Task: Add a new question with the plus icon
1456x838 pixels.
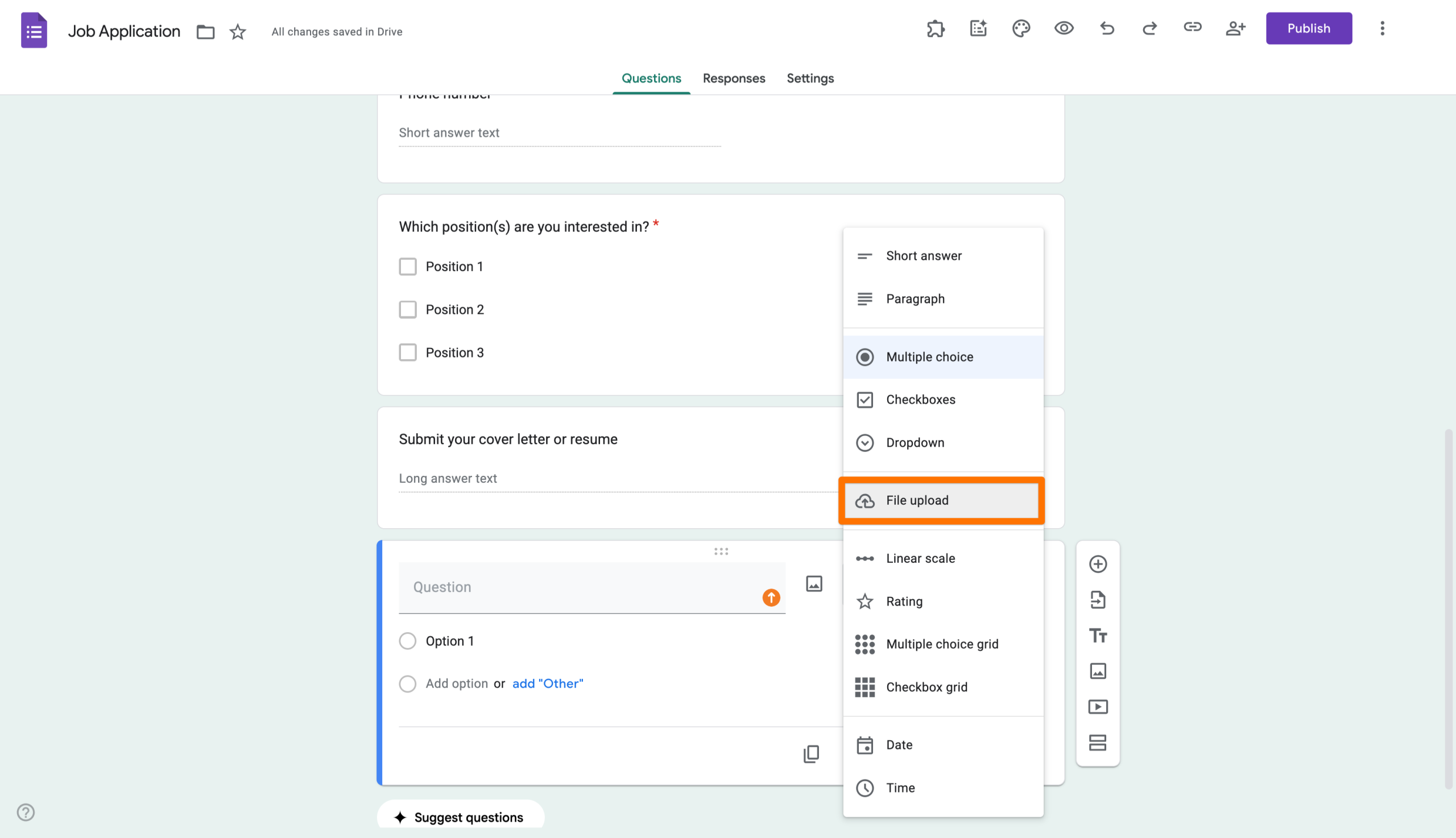Action: (1098, 564)
